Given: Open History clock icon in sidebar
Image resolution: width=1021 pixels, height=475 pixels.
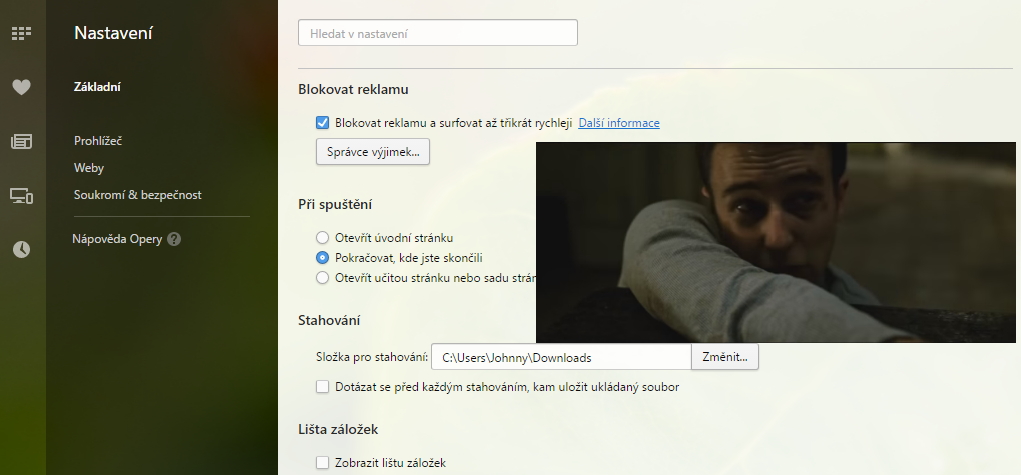Looking at the screenshot, I should tap(21, 250).
